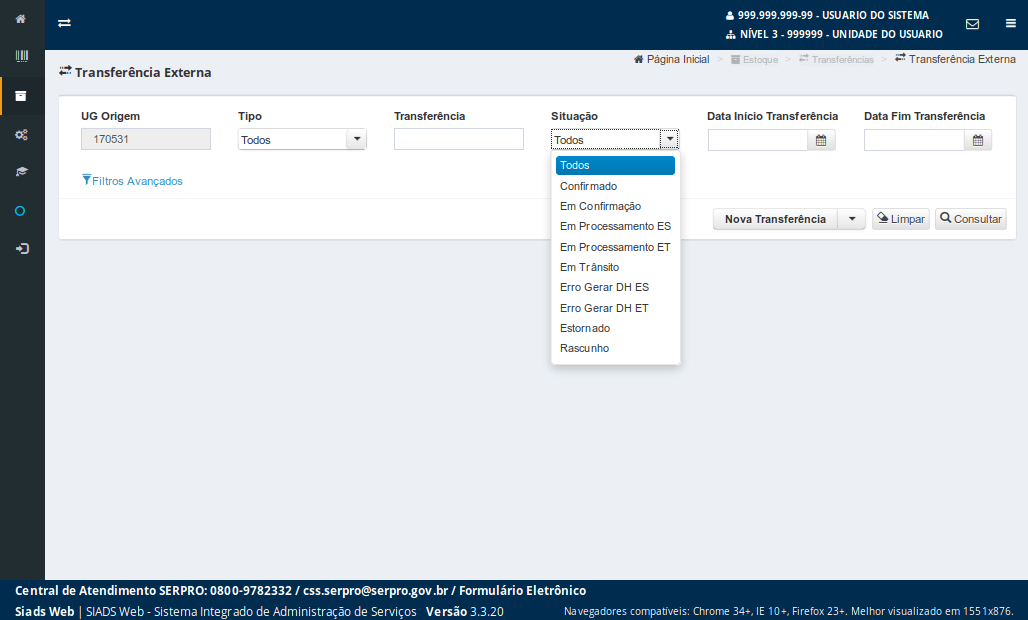The height and width of the screenshot is (620, 1028).
Task: Pick Erro Gerar DH ES option
Action: coord(615,288)
